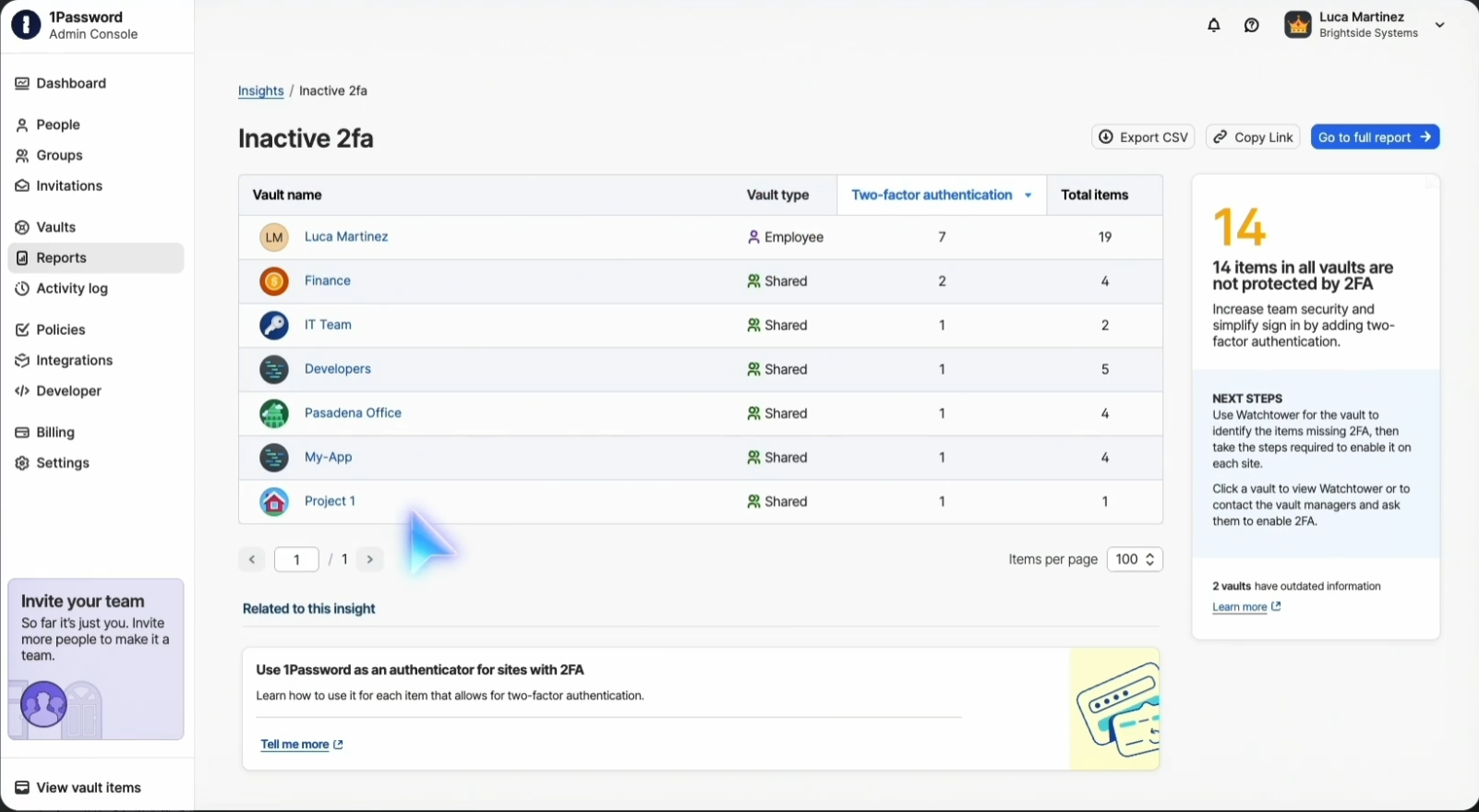Screen dimensions: 1479x812
Task: Open Luca Martinez vault link
Action: point(346,236)
